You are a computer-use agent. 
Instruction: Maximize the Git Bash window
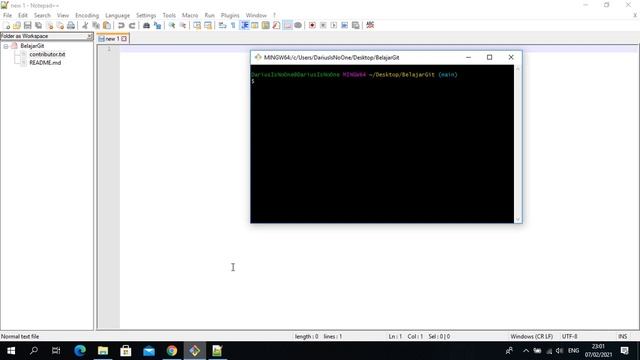[489, 57]
